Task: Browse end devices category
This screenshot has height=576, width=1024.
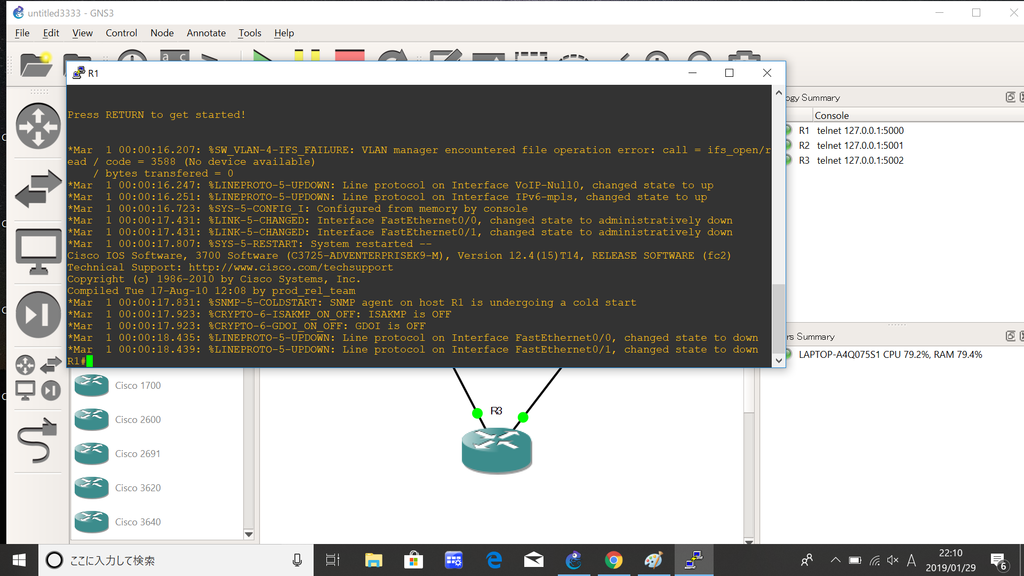Action: point(38,251)
